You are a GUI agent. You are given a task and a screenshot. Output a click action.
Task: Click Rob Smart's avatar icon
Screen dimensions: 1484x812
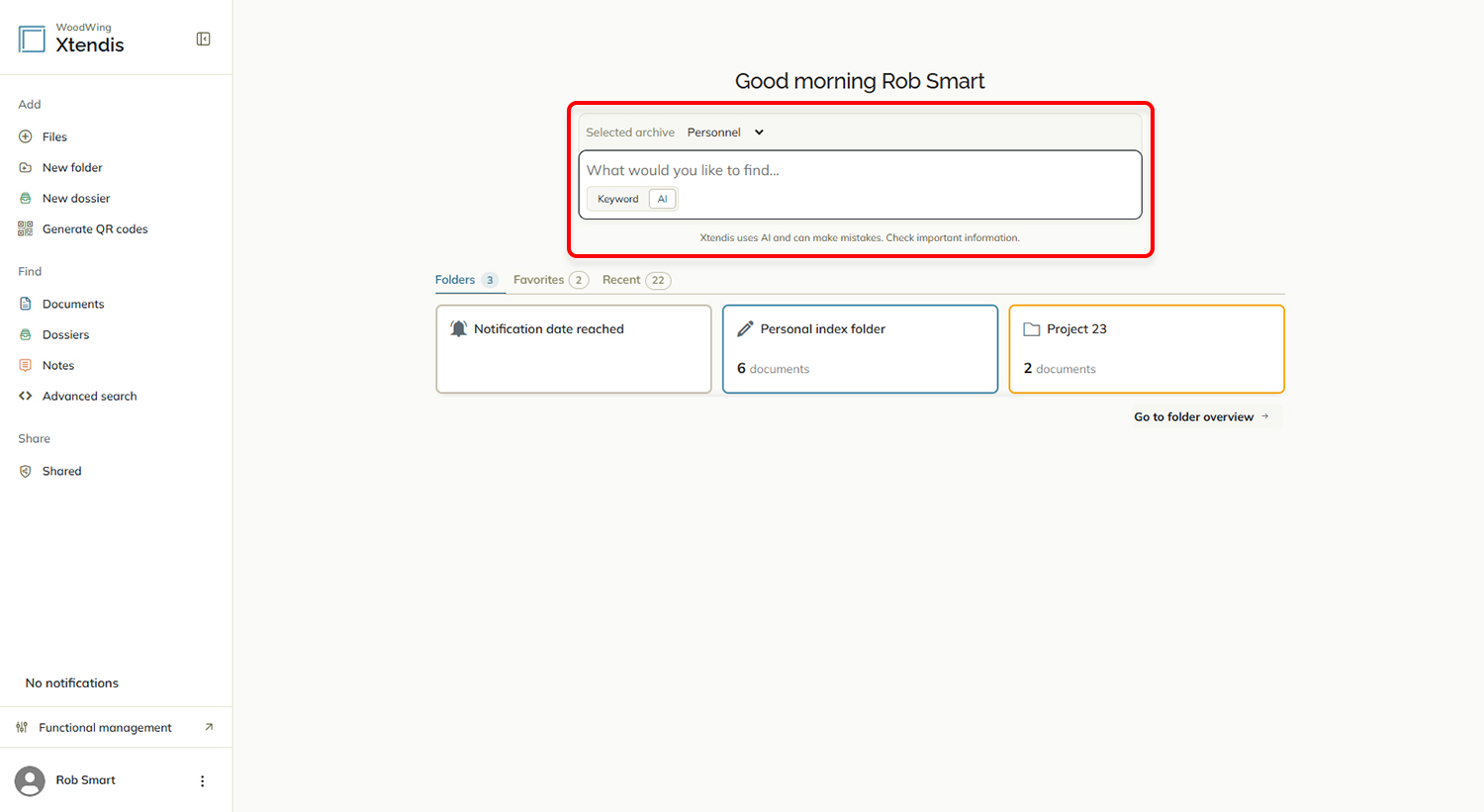click(31, 780)
